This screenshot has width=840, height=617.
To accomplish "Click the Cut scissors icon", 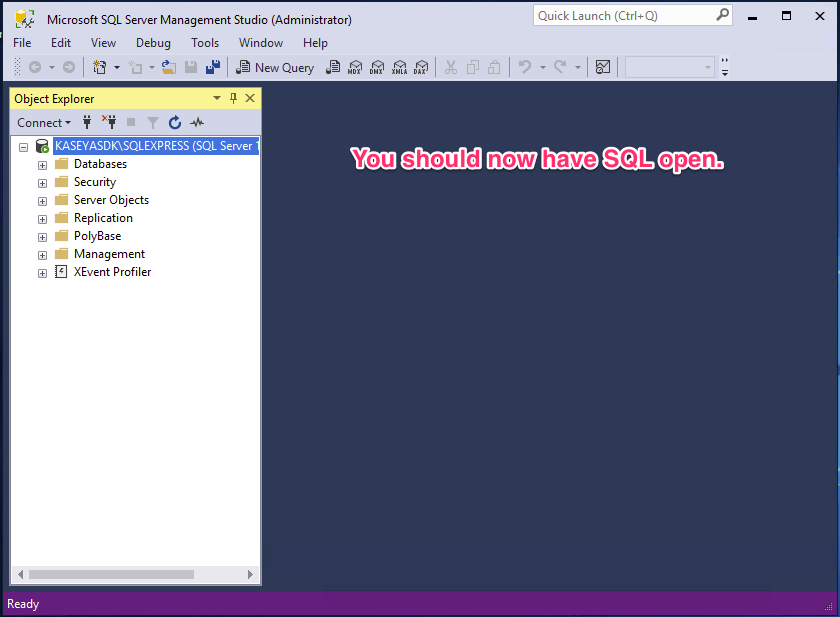I will (x=451, y=67).
